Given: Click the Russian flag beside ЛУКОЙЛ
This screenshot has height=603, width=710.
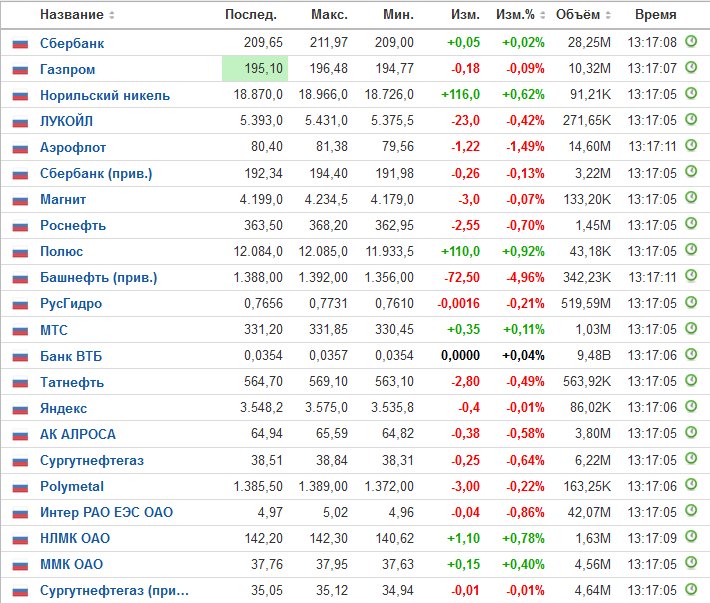Looking at the screenshot, I should 20,122.
